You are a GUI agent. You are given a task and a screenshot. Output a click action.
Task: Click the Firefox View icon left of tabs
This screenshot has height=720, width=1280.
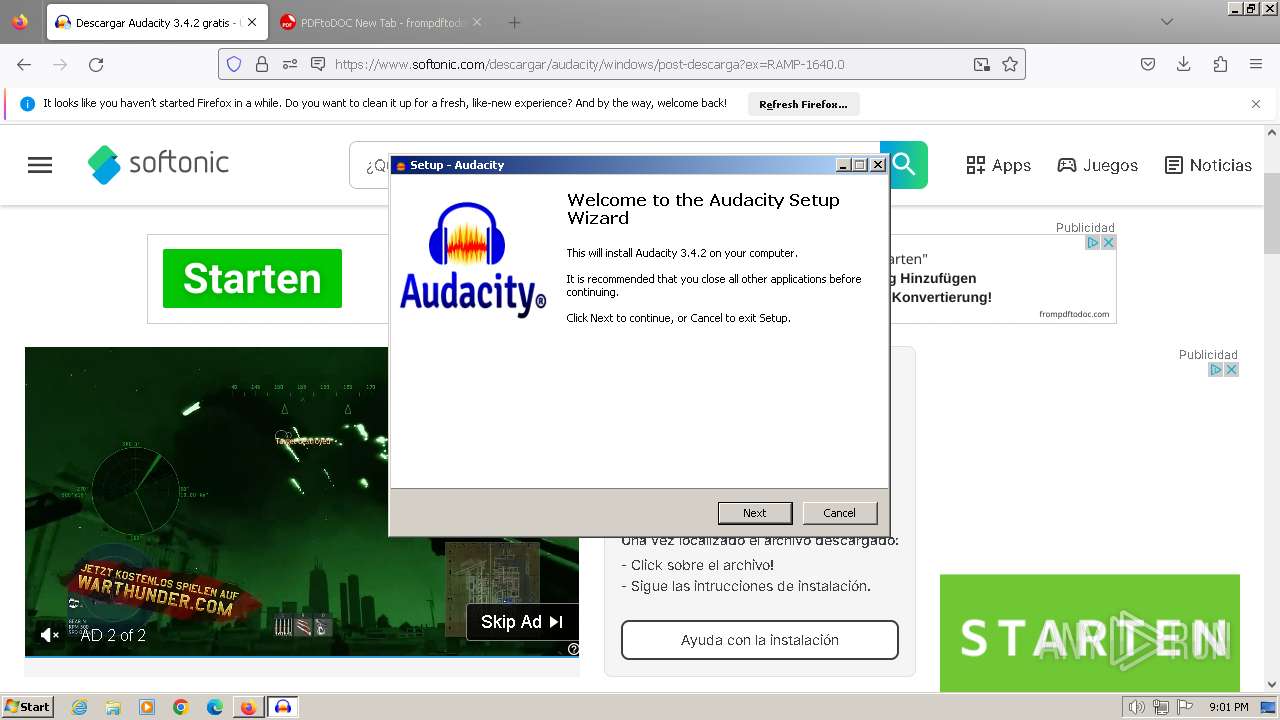20,22
